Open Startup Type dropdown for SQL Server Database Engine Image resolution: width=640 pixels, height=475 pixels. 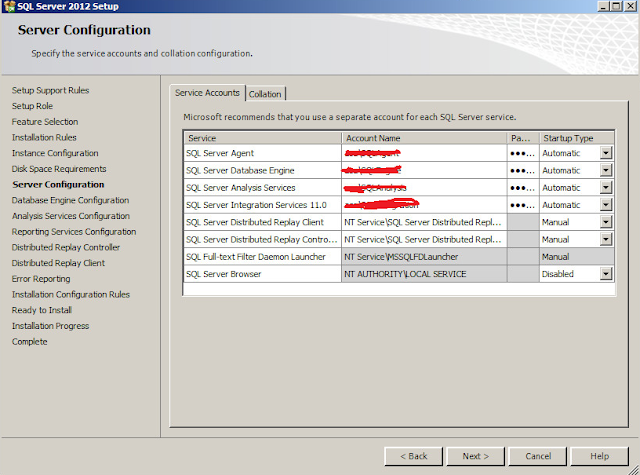point(606,170)
